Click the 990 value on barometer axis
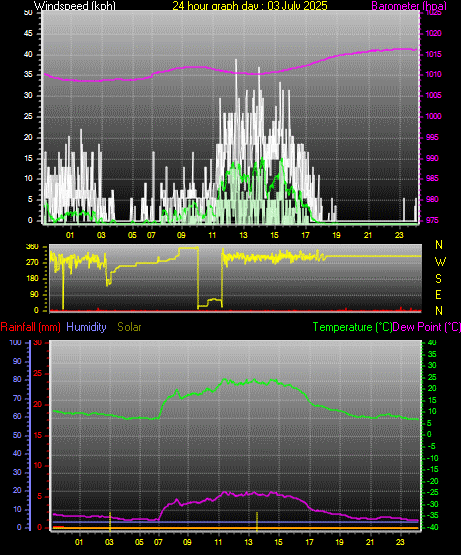The image size is (461, 555). point(432,158)
